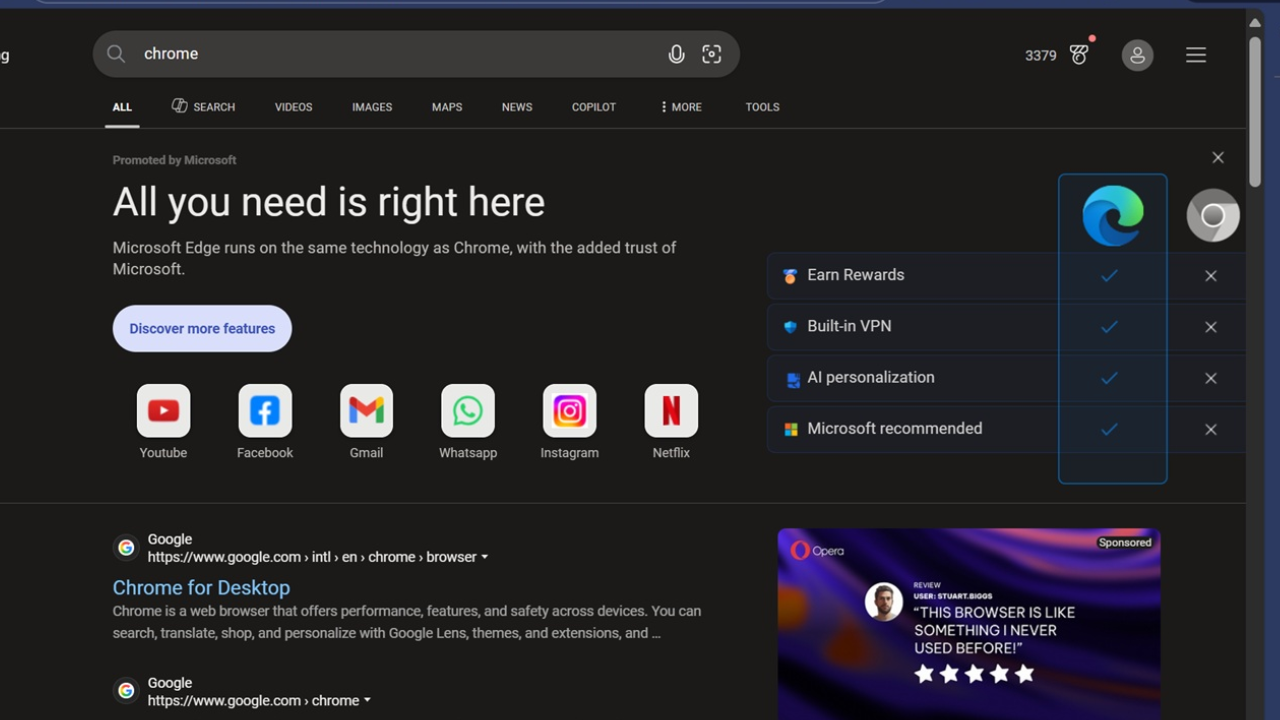
Task: Open the account profile icon
Action: click(1137, 55)
